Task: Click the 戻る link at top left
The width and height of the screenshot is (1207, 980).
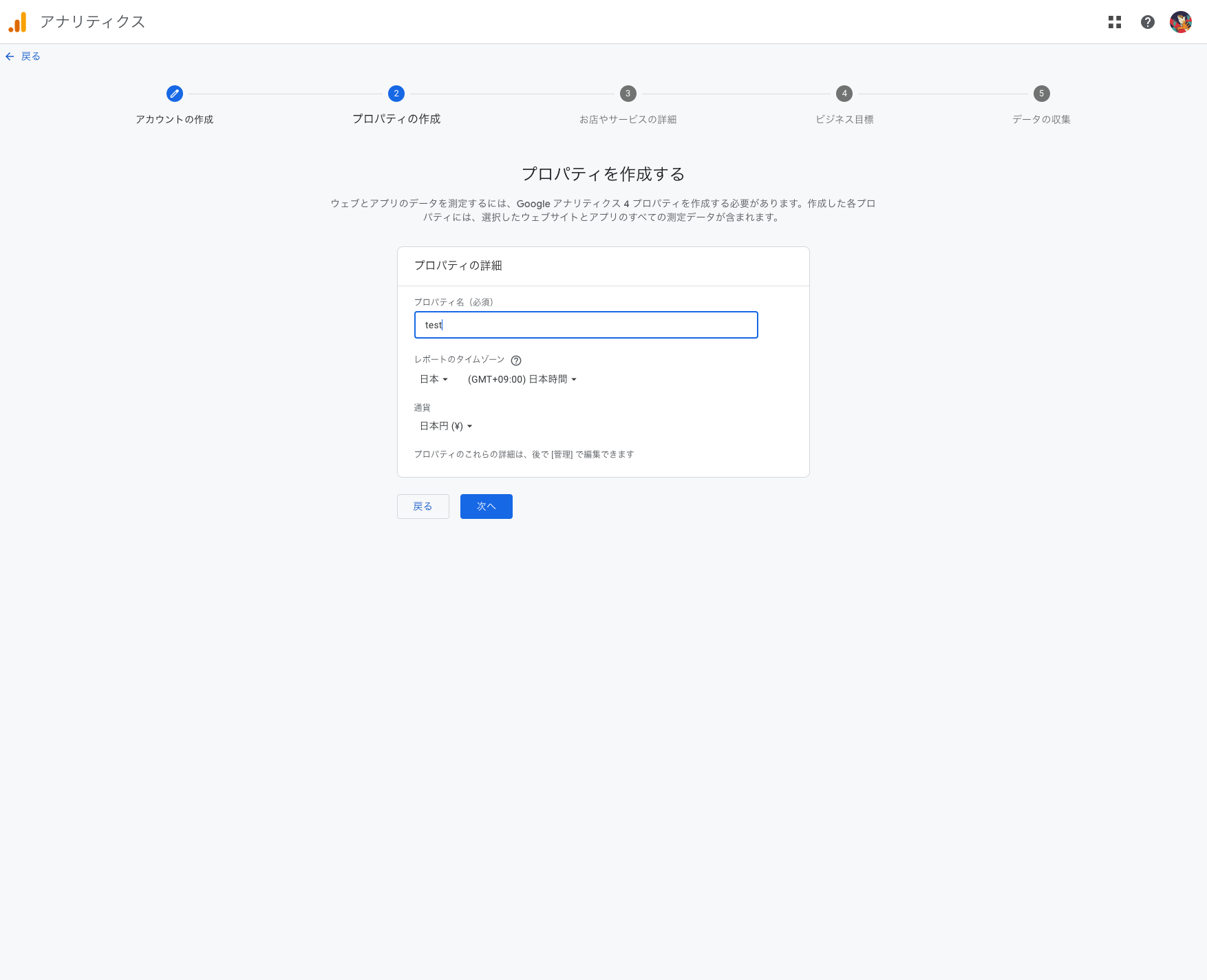Action: [x=30, y=56]
